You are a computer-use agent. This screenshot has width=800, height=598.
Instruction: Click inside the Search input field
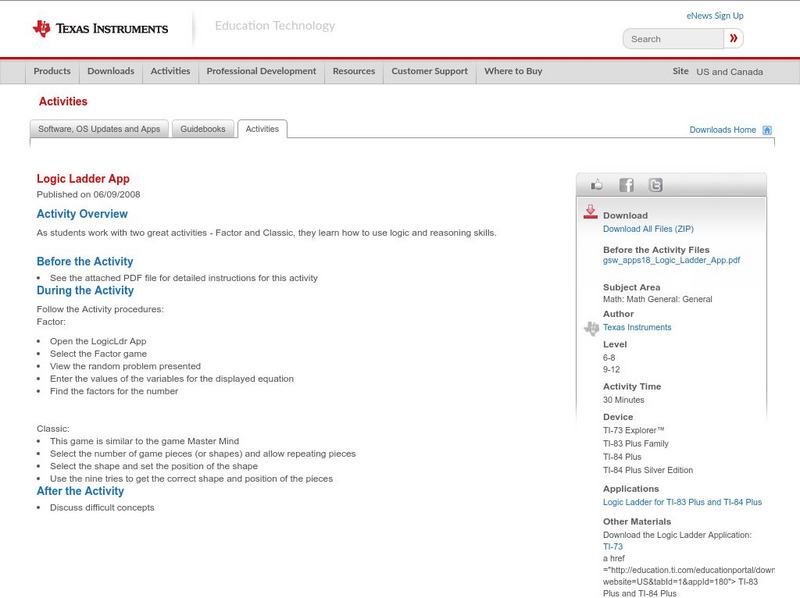[672, 39]
